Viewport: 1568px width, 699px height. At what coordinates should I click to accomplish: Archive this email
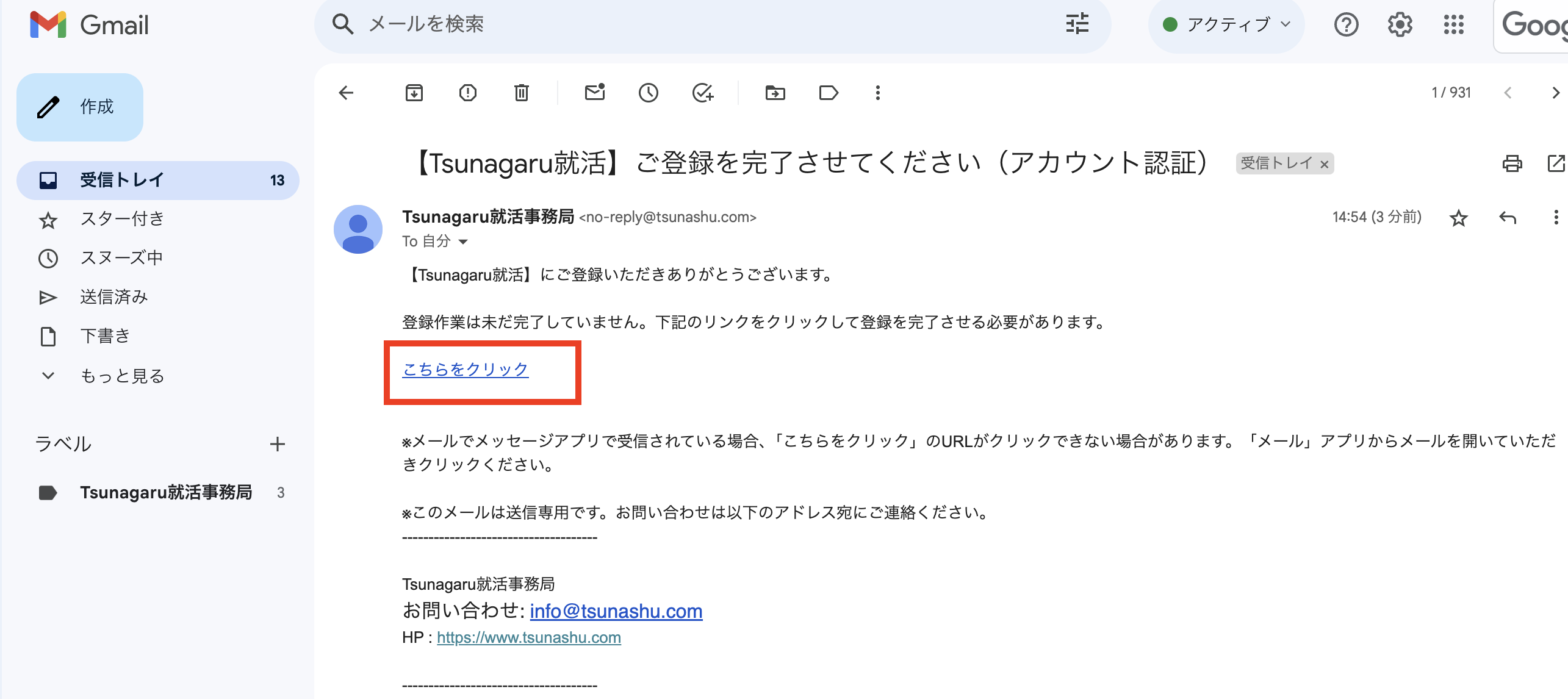(x=414, y=93)
